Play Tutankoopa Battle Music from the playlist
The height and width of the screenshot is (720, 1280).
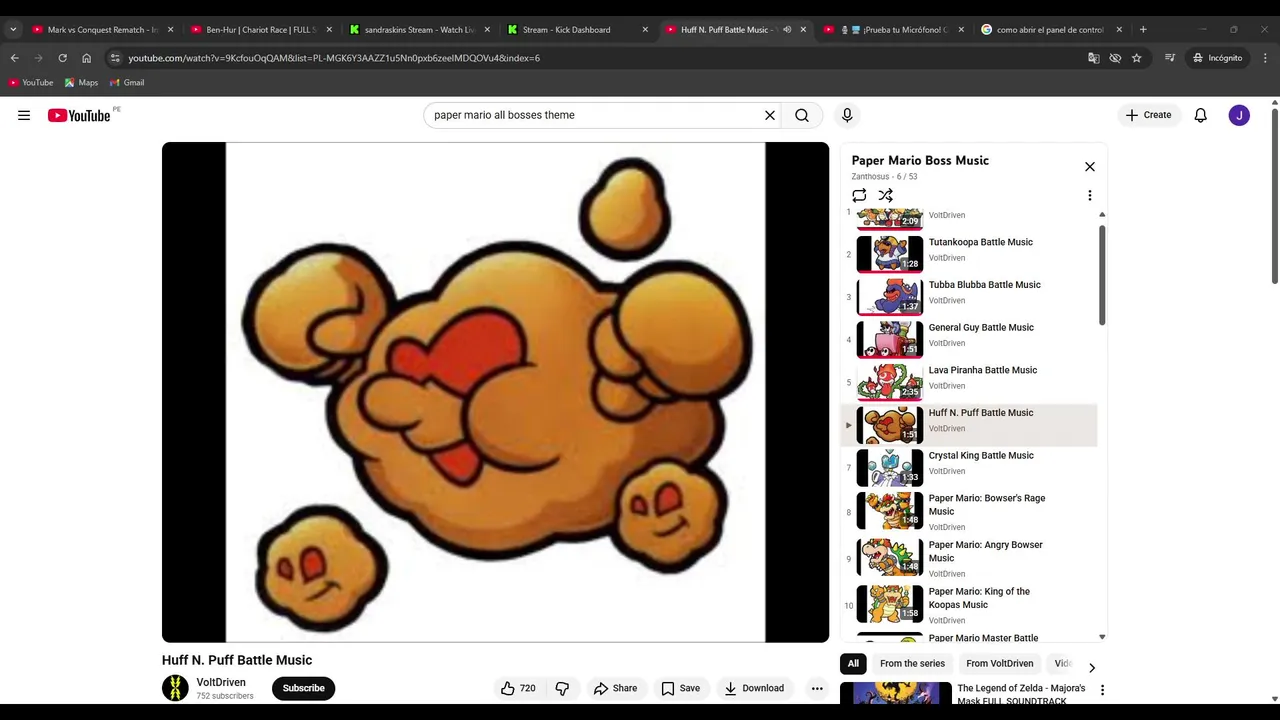click(x=969, y=254)
